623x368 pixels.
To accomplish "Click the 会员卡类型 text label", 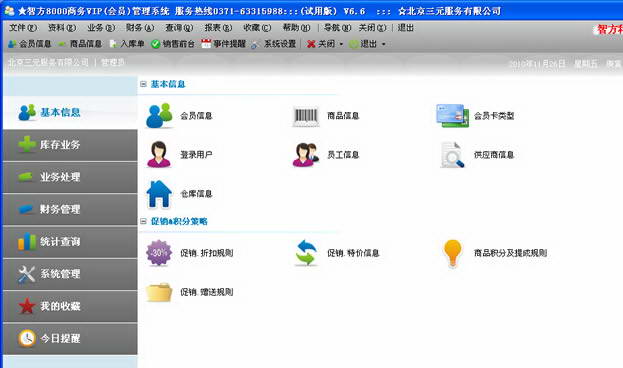I will pos(494,116).
